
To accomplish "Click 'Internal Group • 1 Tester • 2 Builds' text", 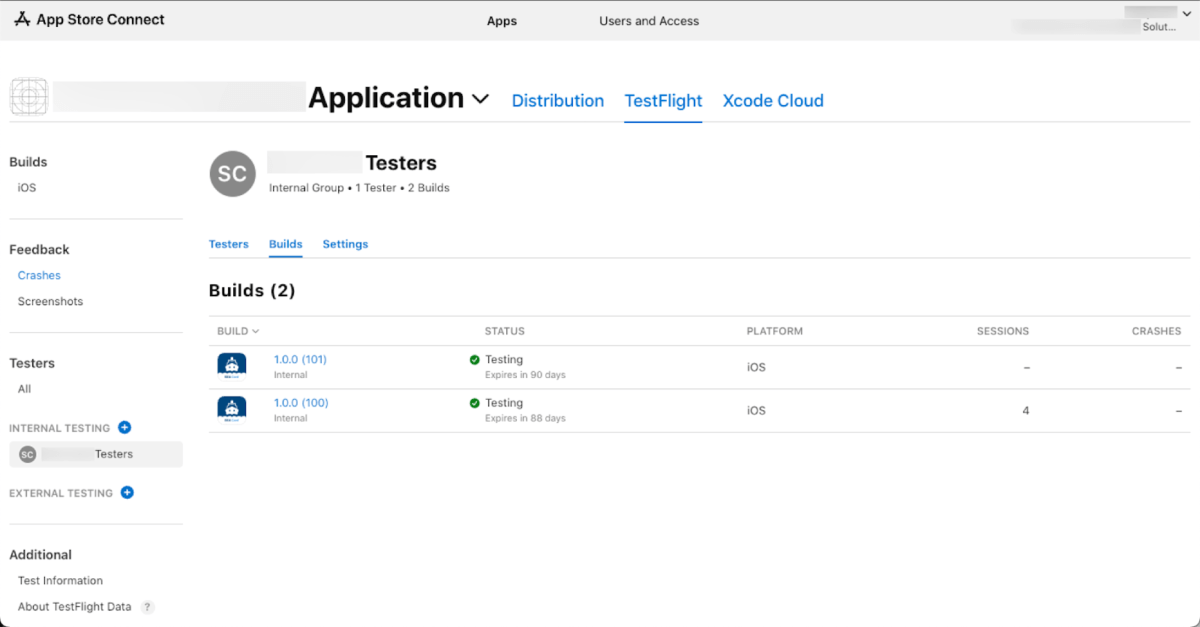I will [x=359, y=187].
